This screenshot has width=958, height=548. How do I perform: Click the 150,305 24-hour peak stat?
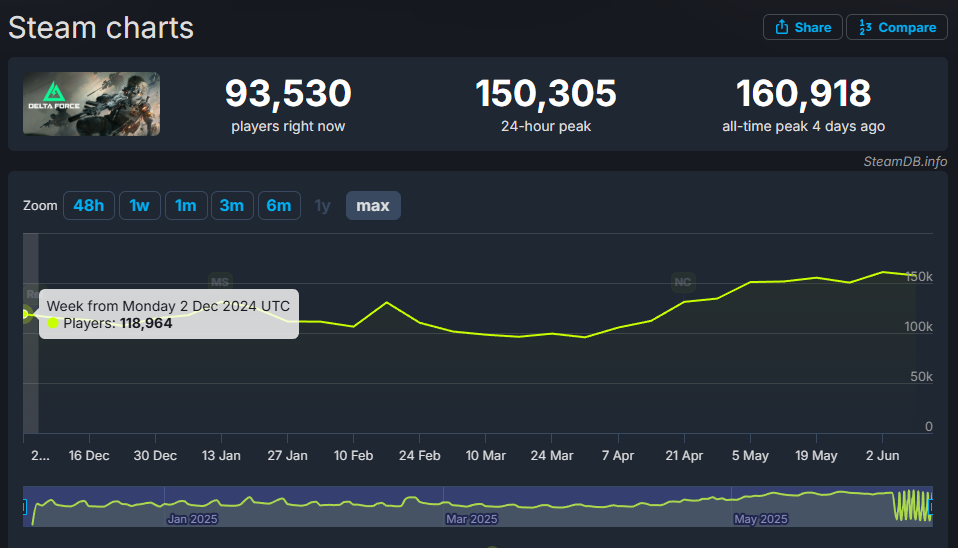click(x=546, y=94)
